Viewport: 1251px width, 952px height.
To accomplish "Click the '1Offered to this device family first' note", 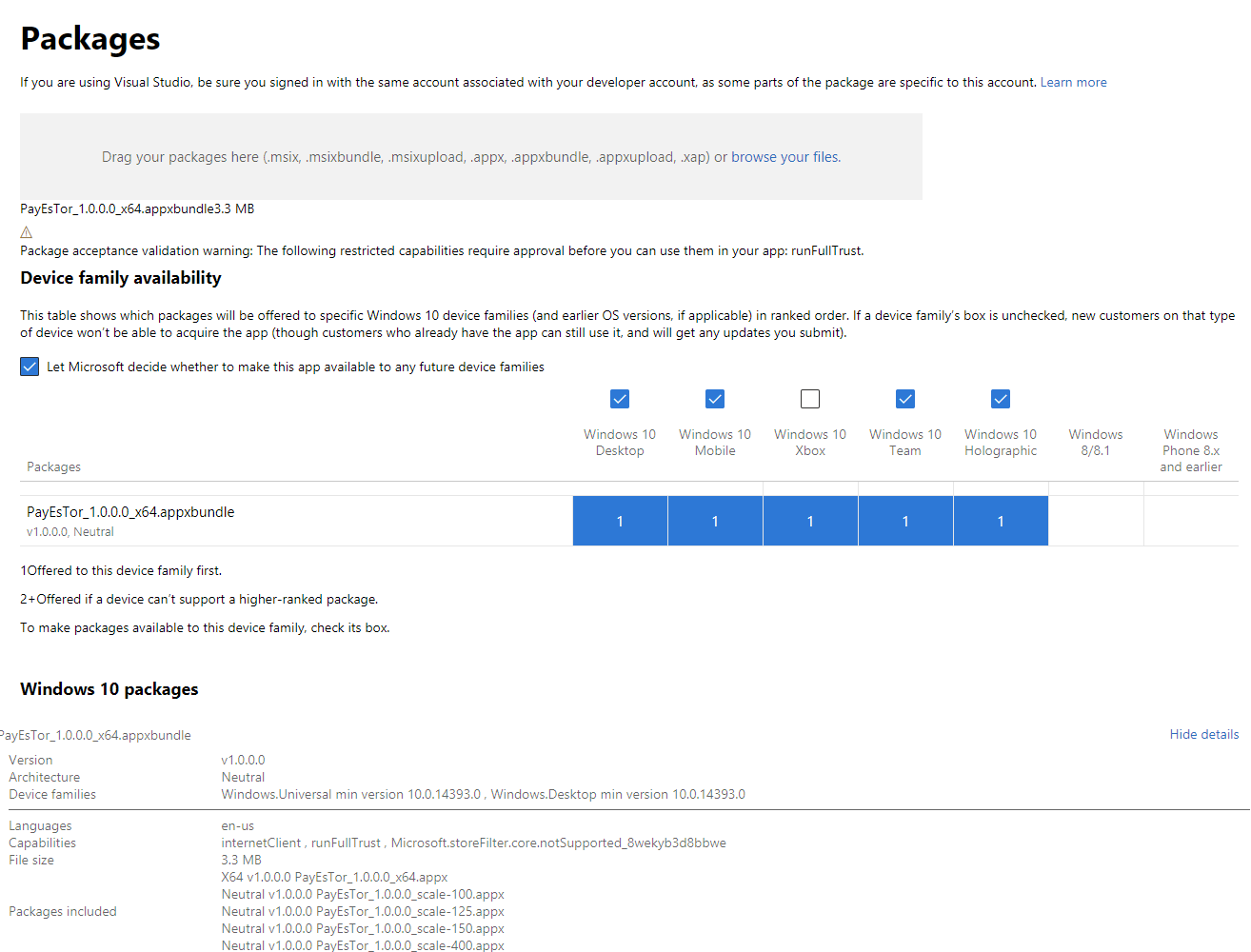I will coord(121,571).
